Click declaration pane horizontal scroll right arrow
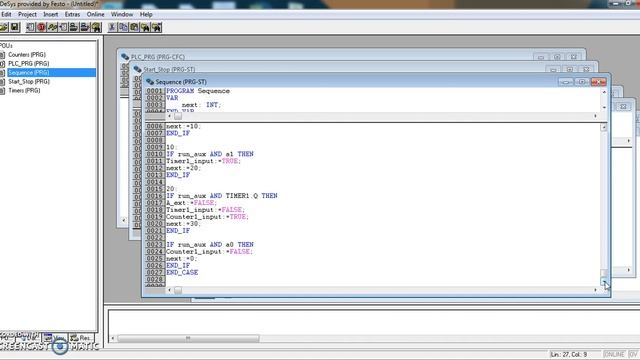This screenshot has height=360, width=640. click(595, 116)
